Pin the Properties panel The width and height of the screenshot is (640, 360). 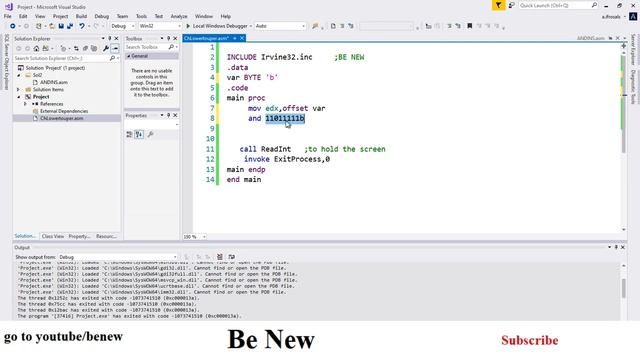pyautogui.click(x=168, y=116)
